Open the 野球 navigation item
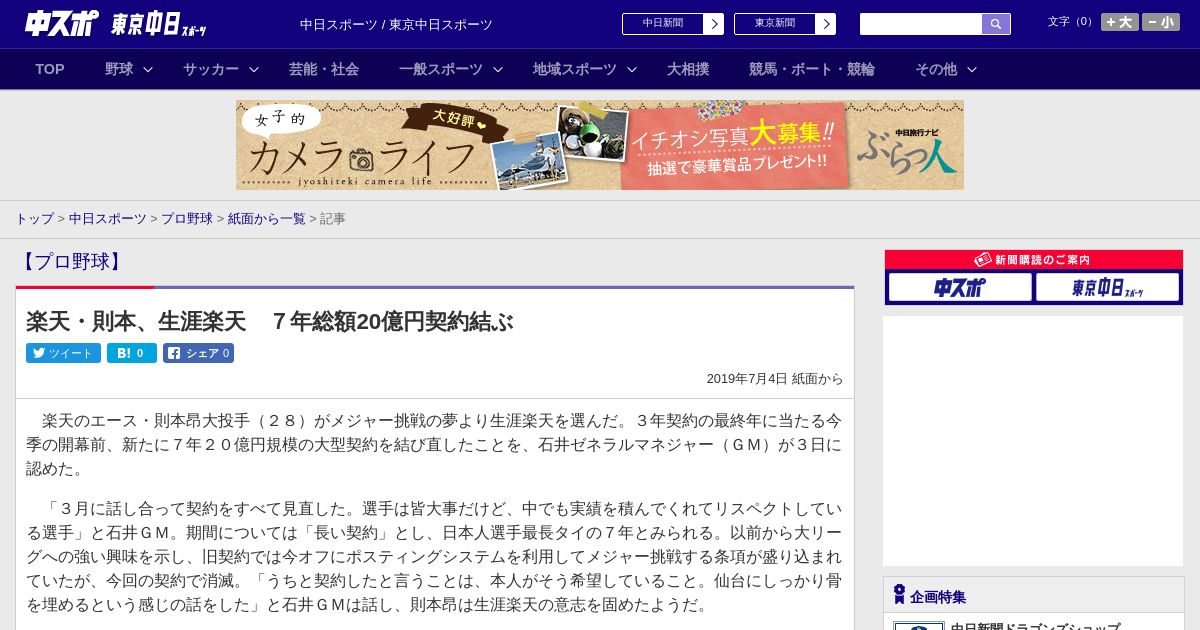This screenshot has width=1200, height=630. coord(119,69)
